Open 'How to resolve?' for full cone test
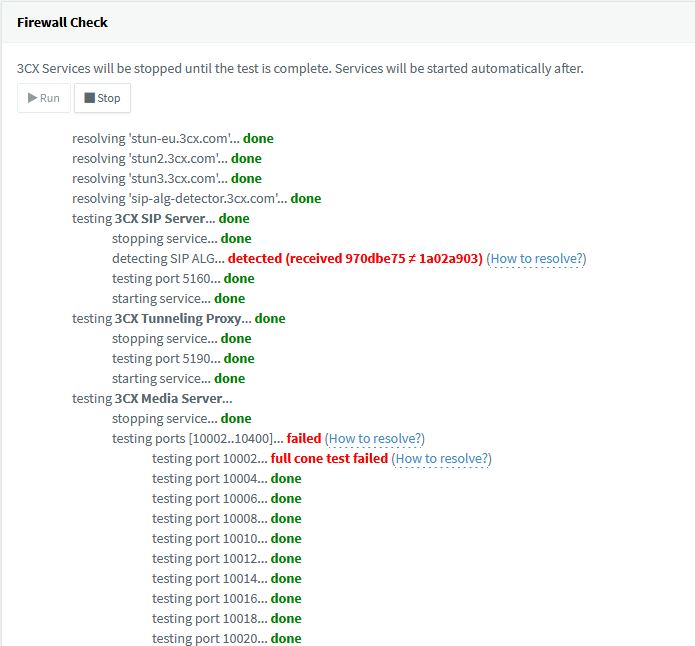This screenshot has width=695, height=646. (x=442, y=458)
